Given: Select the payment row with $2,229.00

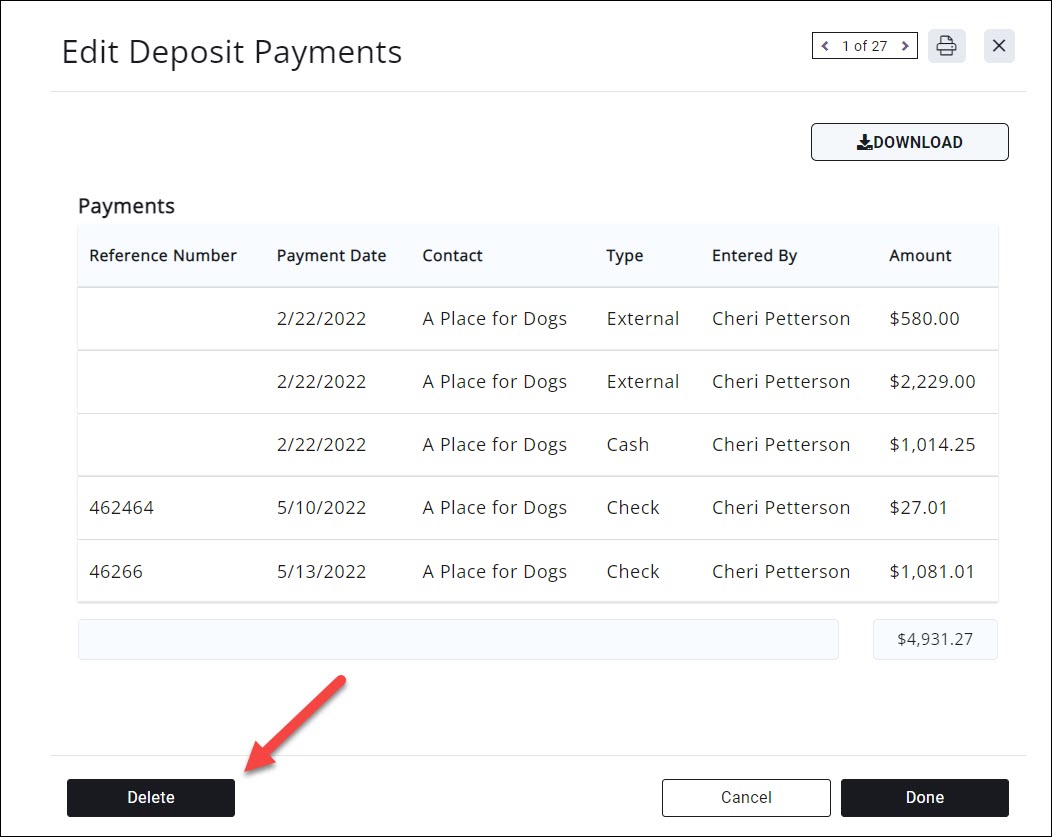Looking at the screenshot, I should tap(537, 382).
